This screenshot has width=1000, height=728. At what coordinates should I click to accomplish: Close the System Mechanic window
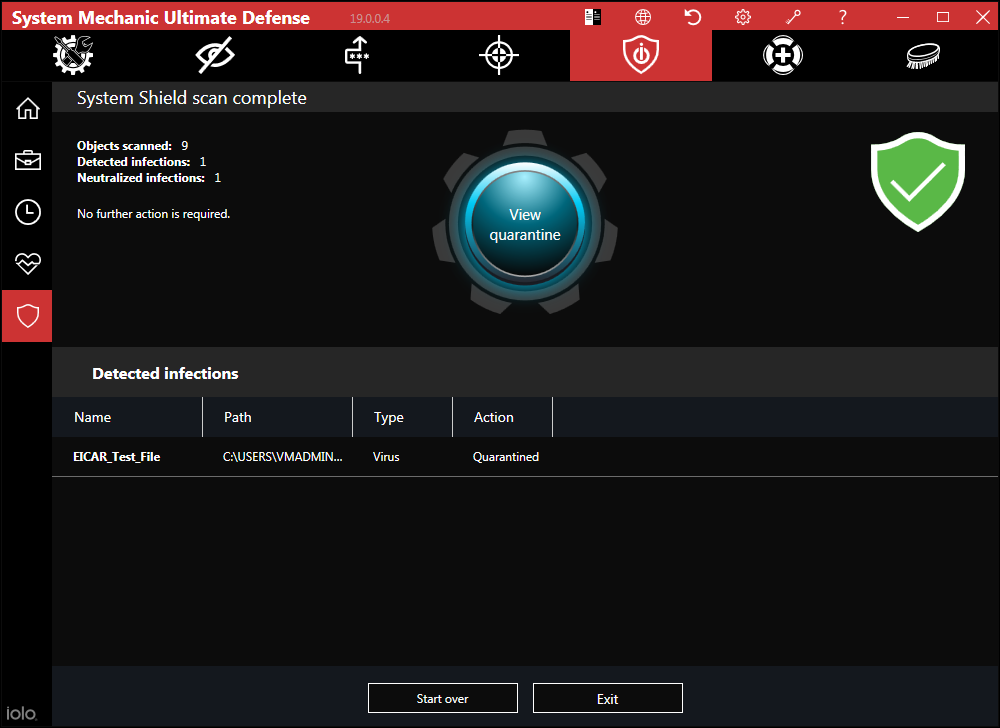coord(983,17)
